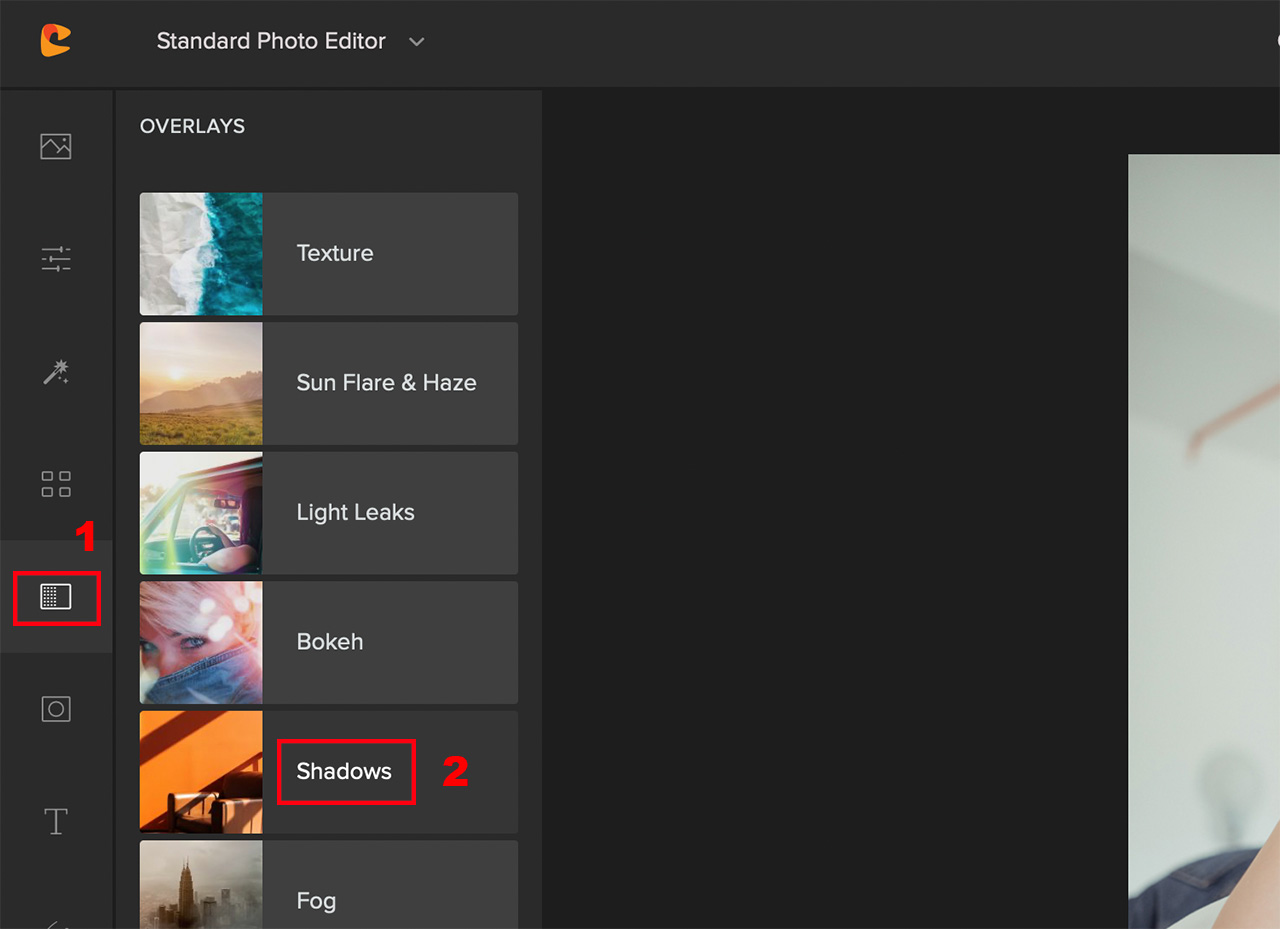Select the overlays sidebar icon
Screen dimensions: 1280x929
click(x=56, y=597)
